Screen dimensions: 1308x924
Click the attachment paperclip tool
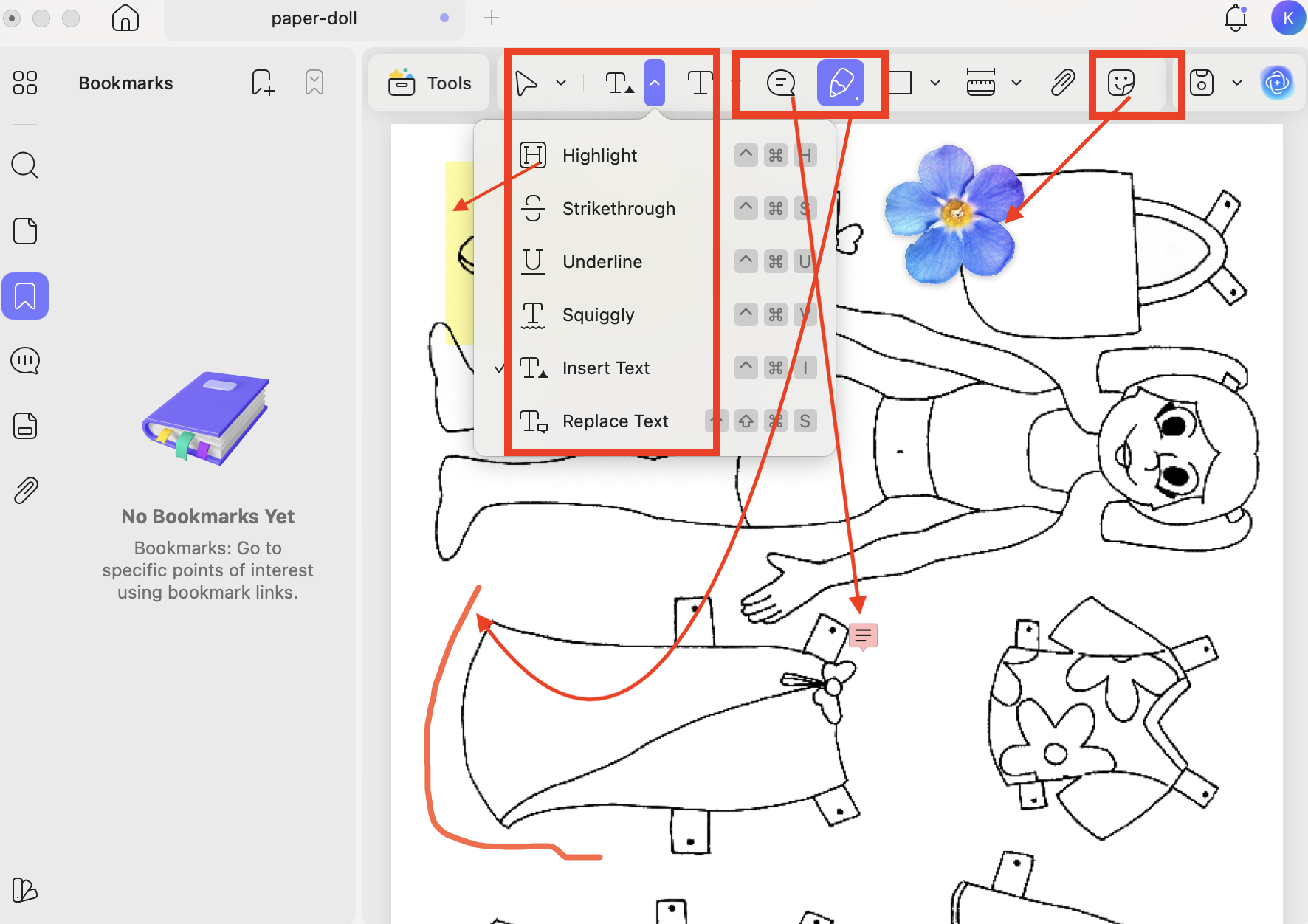[x=1063, y=83]
